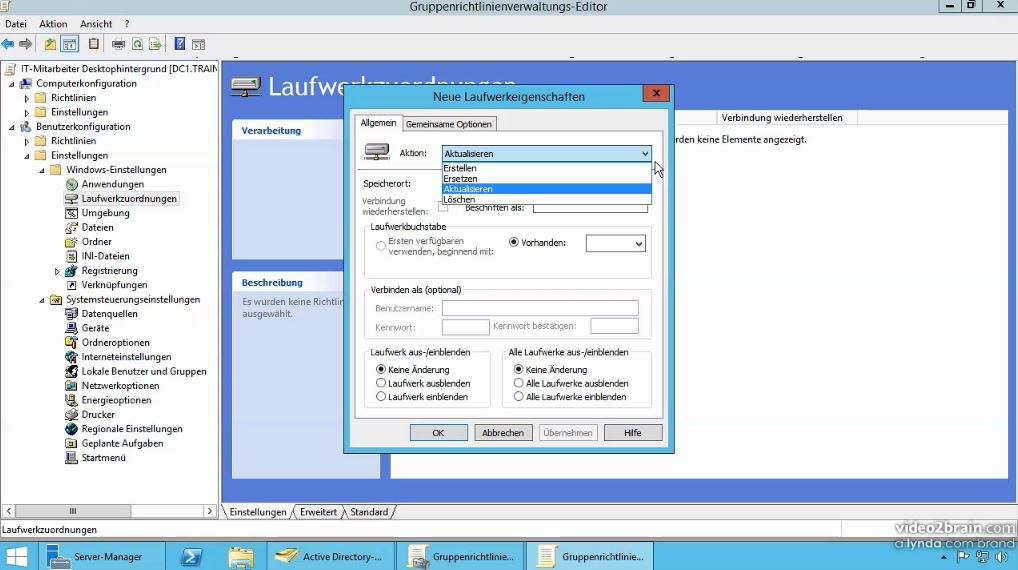
Task: Collapse the Systemsteuerungseinstellungen node
Action: coord(42,300)
